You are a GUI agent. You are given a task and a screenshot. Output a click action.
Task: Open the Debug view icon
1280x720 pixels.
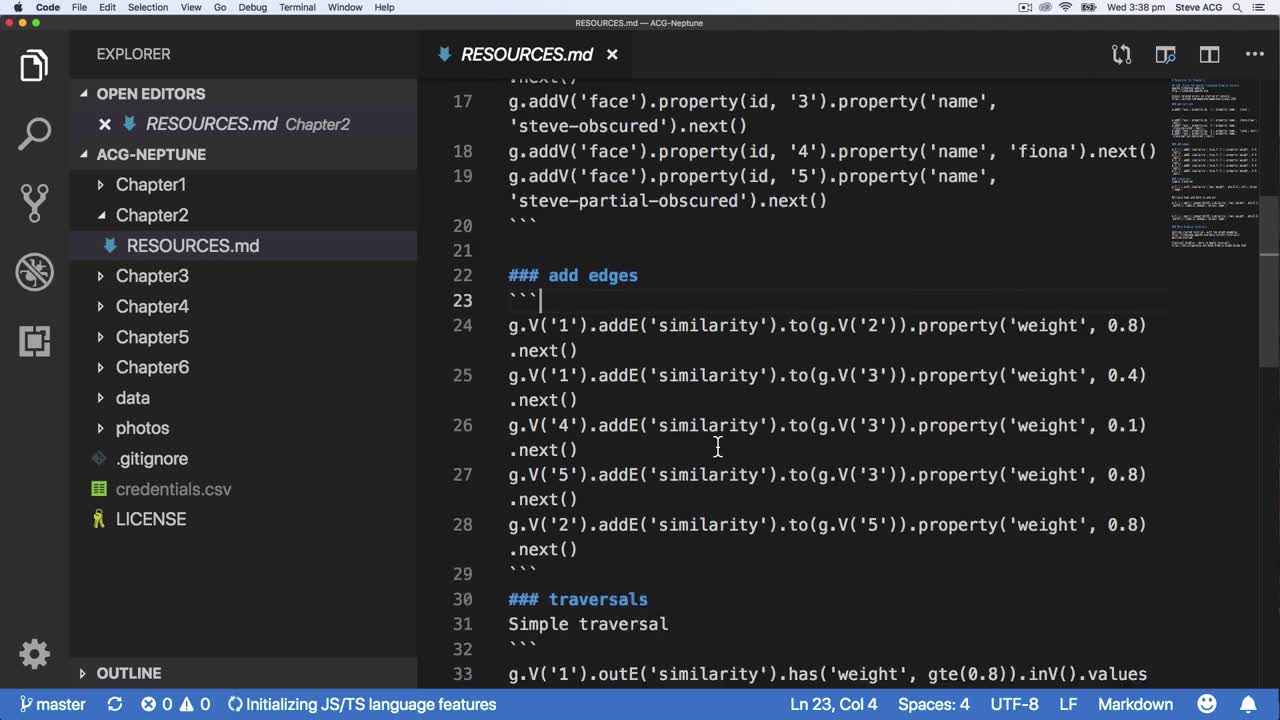click(x=34, y=272)
